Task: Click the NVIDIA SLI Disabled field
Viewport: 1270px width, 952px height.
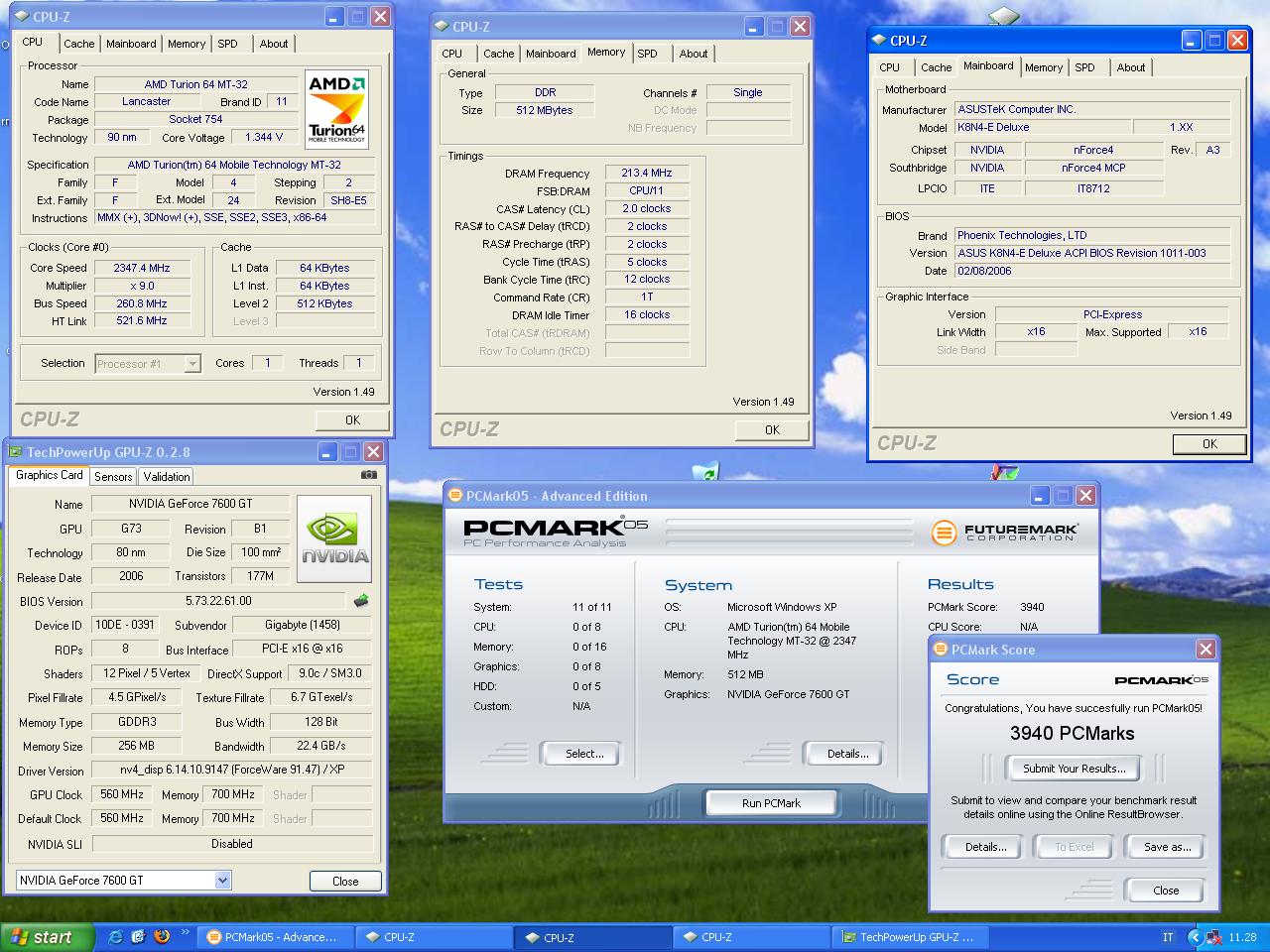Action: 231,844
